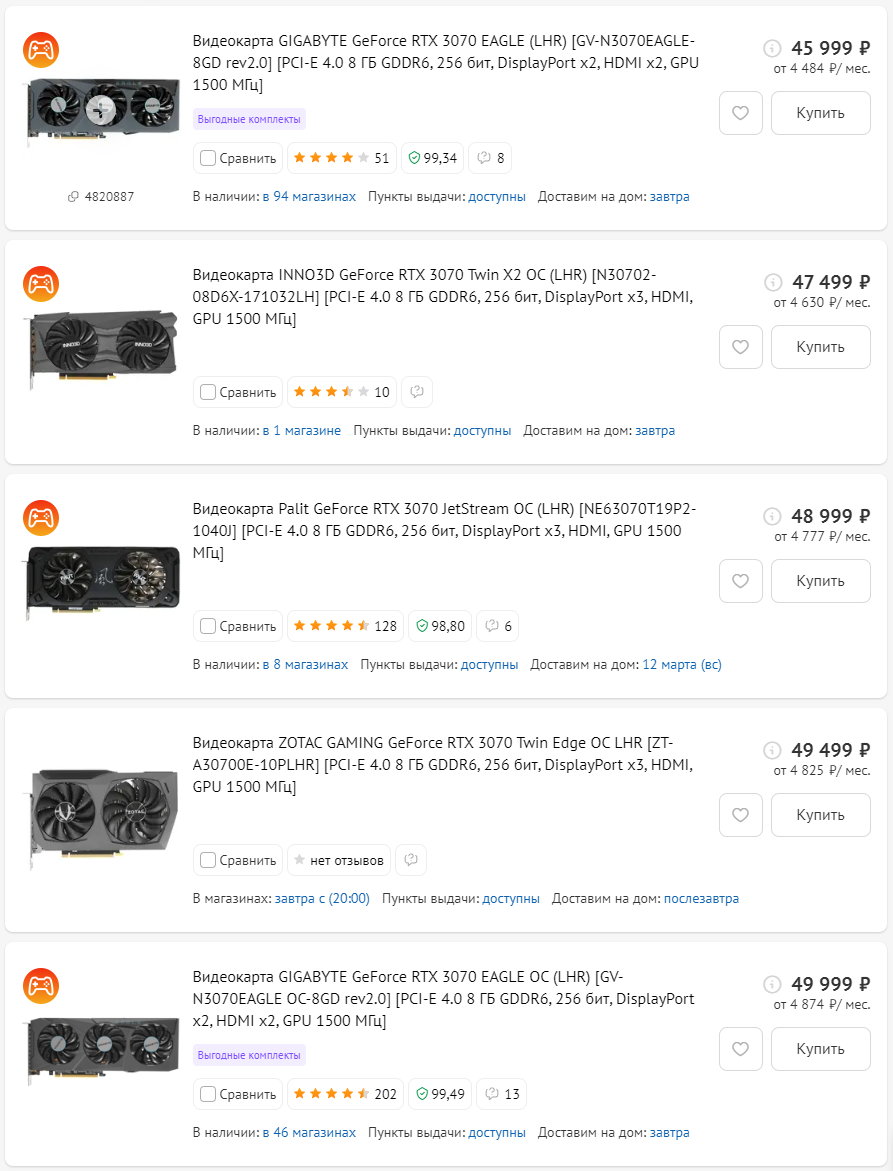Add GIGABYTE RTX 3070 EAGLE (non-OC) to wishlist
Image resolution: width=893 pixels, height=1171 pixels.
pos(741,113)
